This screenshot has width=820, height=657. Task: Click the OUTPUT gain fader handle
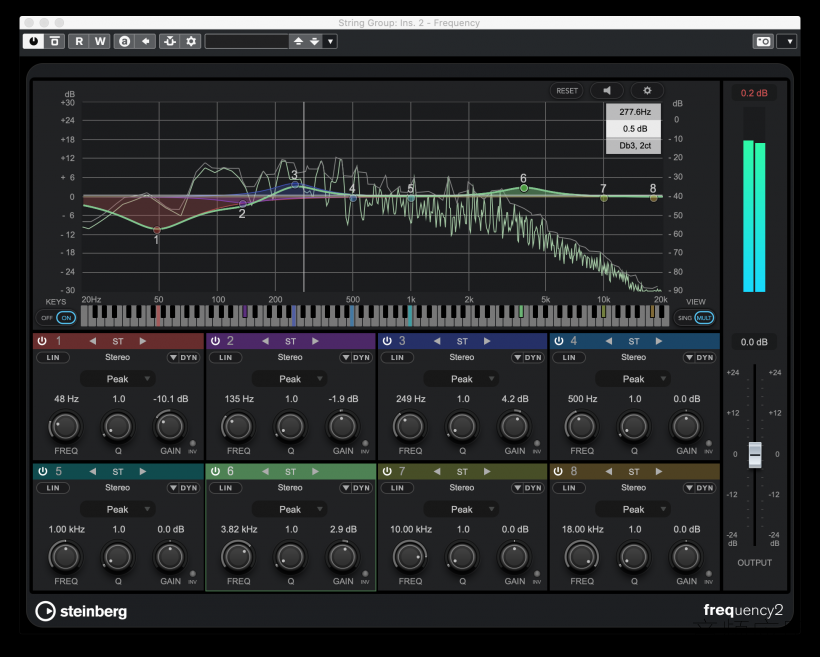[x=755, y=455]
